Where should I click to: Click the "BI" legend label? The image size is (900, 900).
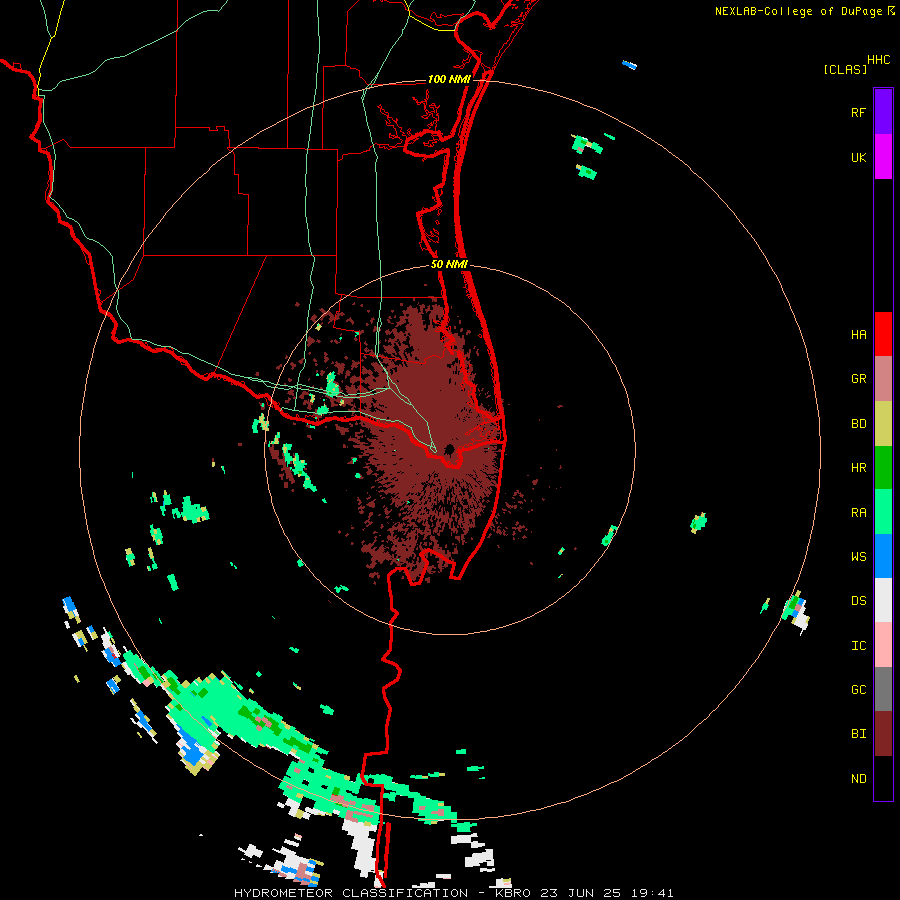pos(858,734)
